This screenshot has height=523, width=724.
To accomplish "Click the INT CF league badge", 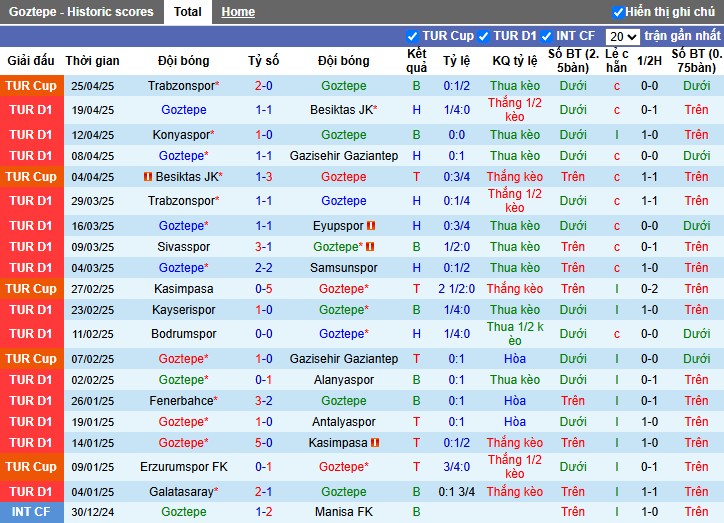I will point(32,512).
